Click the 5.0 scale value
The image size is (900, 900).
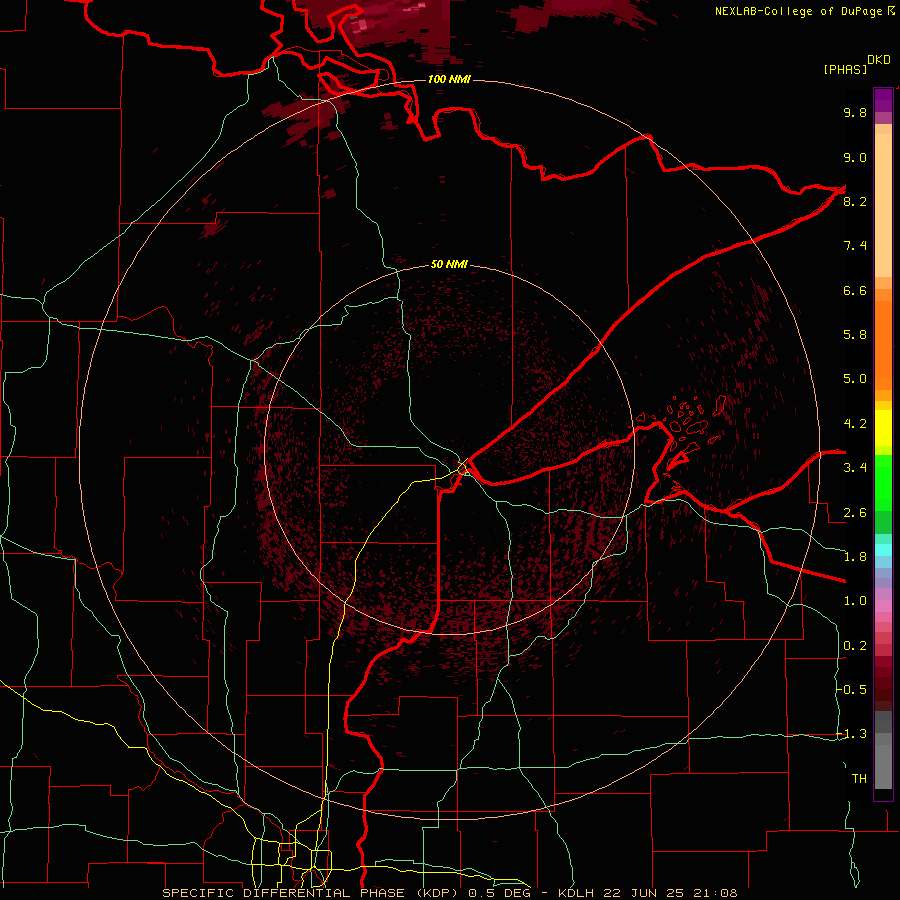coord(855,379)
